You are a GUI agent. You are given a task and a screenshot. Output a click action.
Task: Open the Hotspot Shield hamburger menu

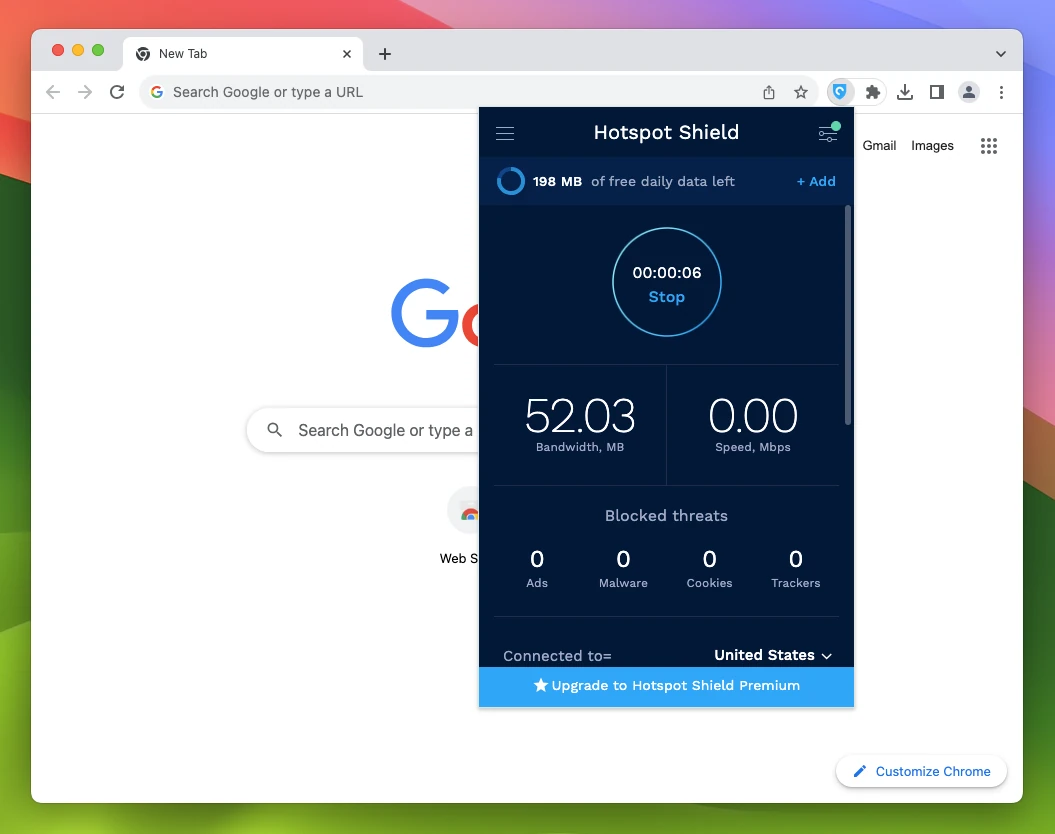point(505,132)
